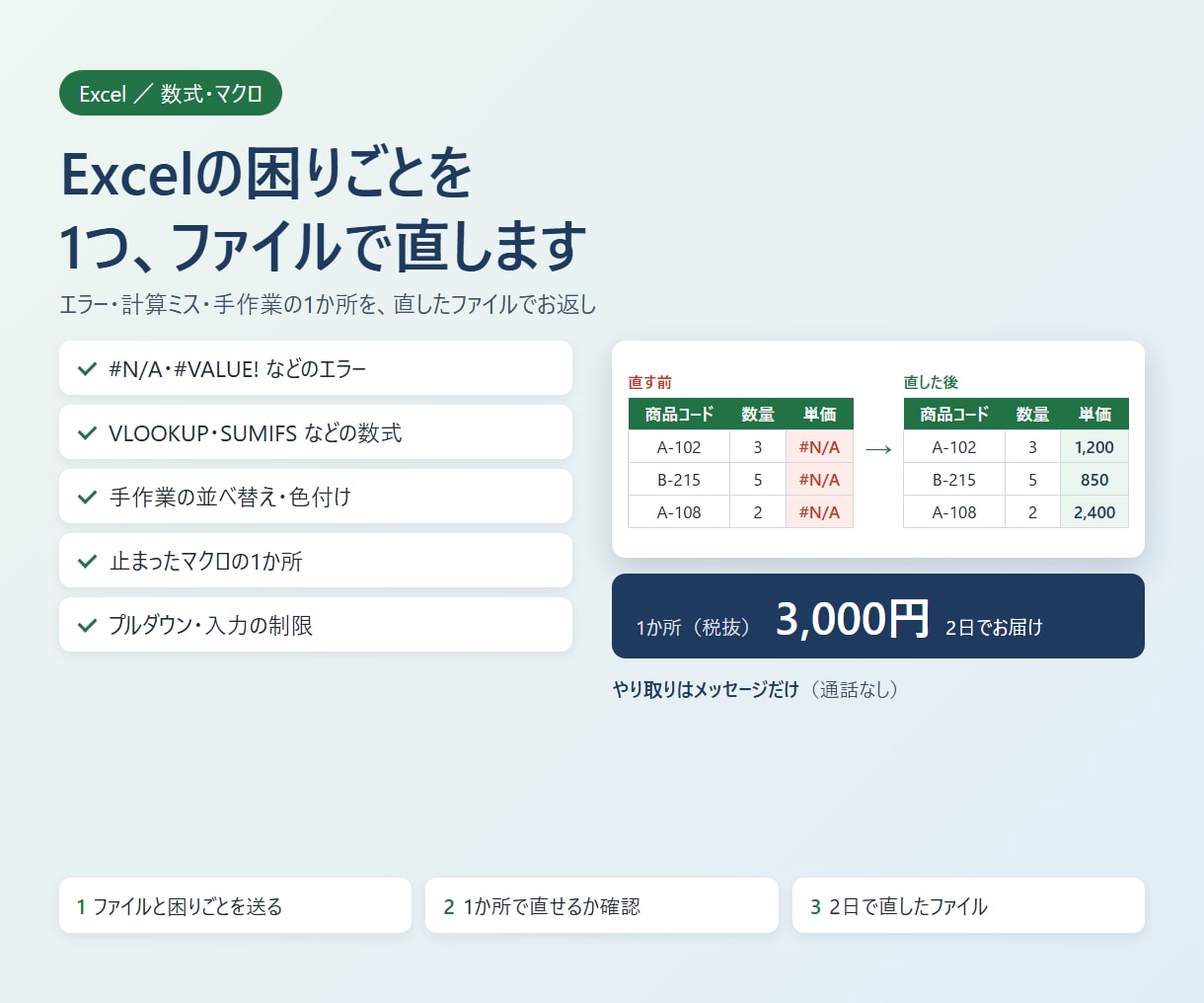Click the A-102 cell in the 直した後 table
Viewport: 1204px width, 1003px height.
(x=954, y=447)
